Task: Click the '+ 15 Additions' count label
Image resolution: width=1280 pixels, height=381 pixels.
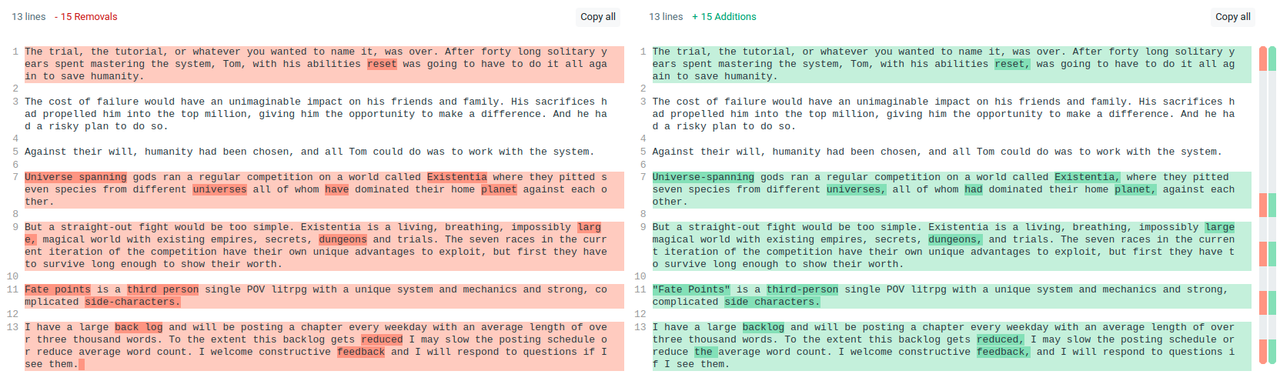Action: [724, 17]
